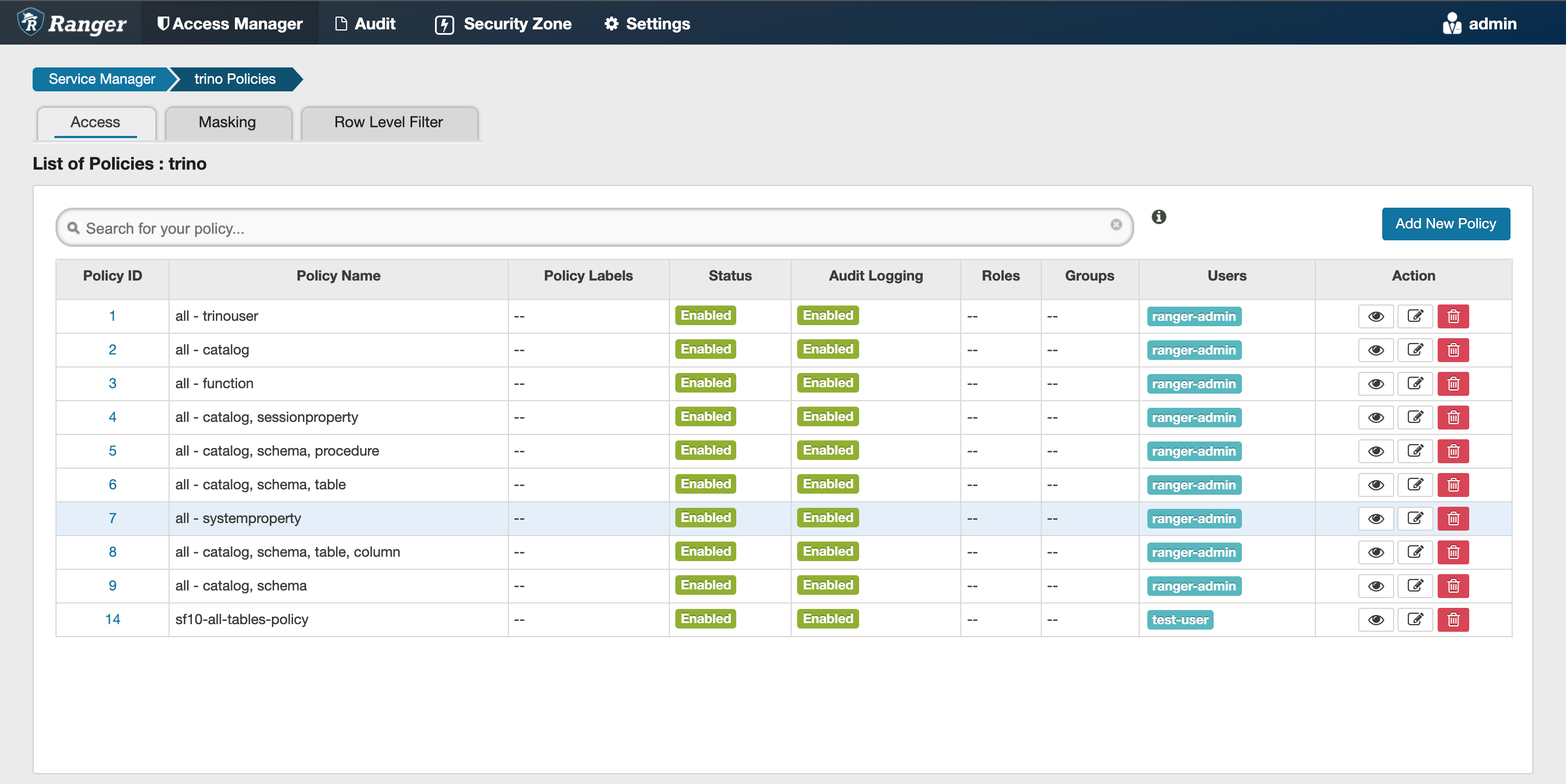Edit all - catalog, schema, table, column policy
This screenshot has width=1566, height=784.
click(x=1415, y=552)
